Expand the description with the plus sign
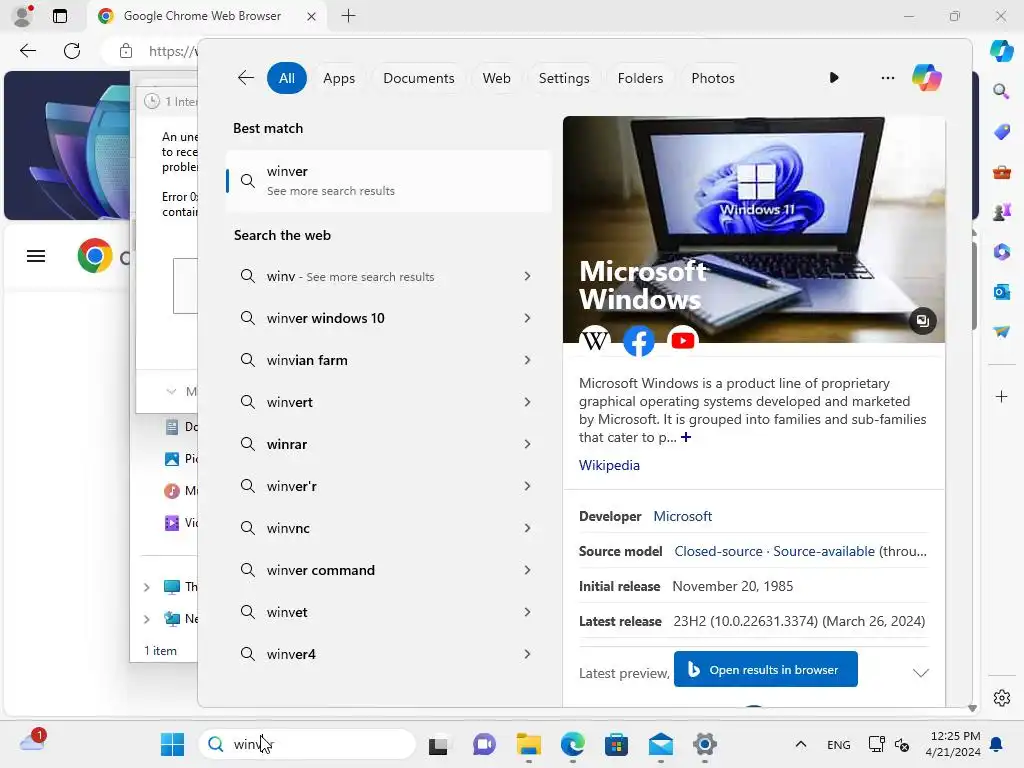The width and height of the screenshot is (1024, 768). 686,437
